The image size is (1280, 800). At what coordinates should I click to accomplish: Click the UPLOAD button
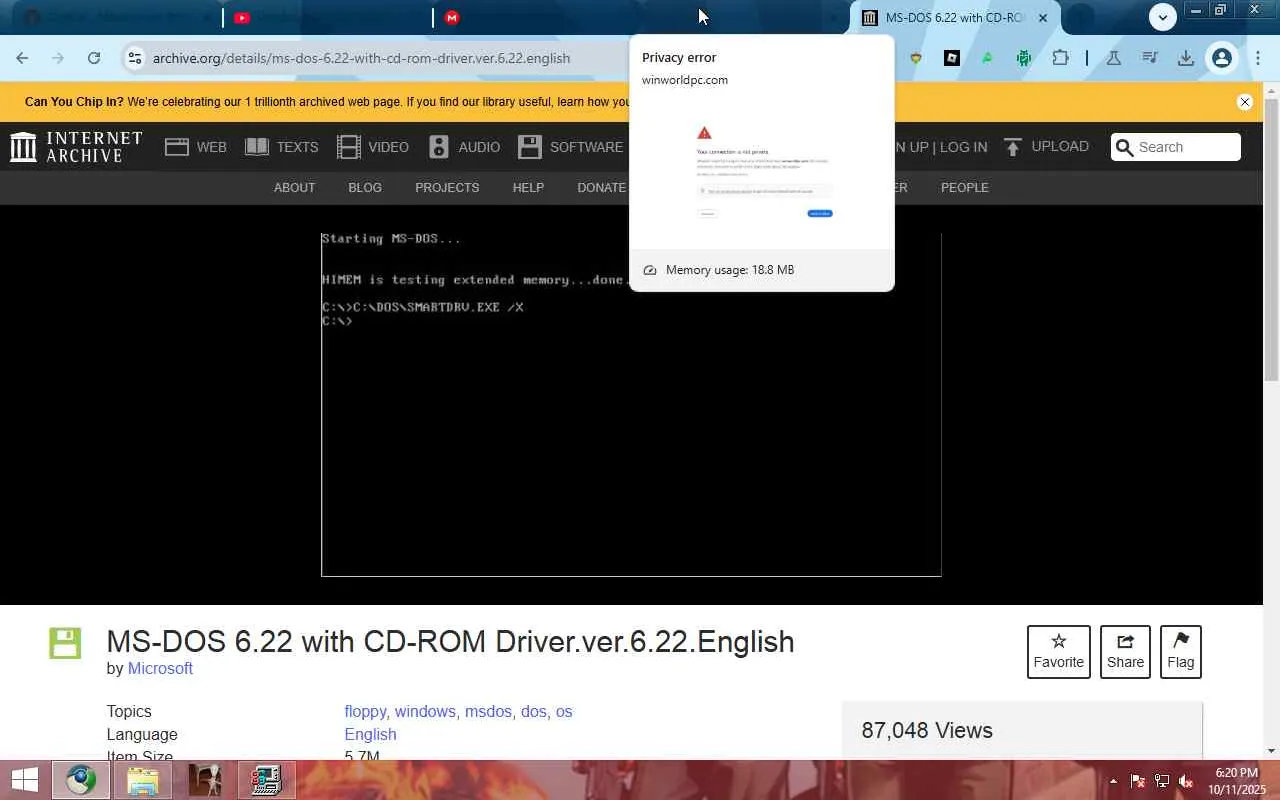1046,147
